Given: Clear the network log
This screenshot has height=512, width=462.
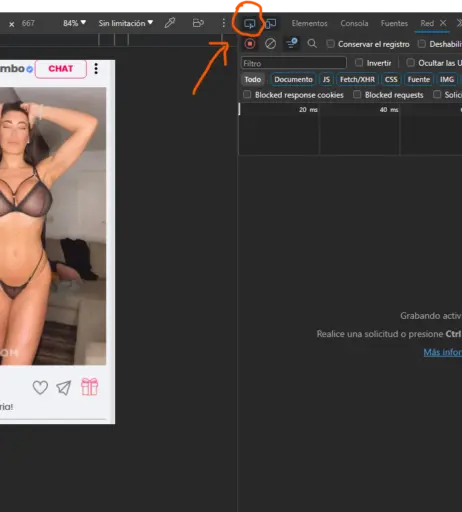Looking at the screenshot, I should 270,44.
